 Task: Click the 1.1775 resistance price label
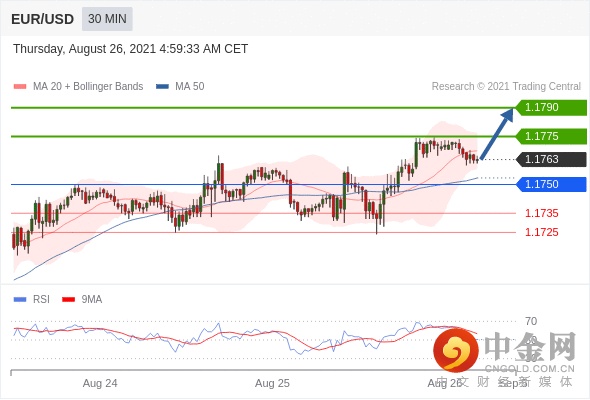551,136
